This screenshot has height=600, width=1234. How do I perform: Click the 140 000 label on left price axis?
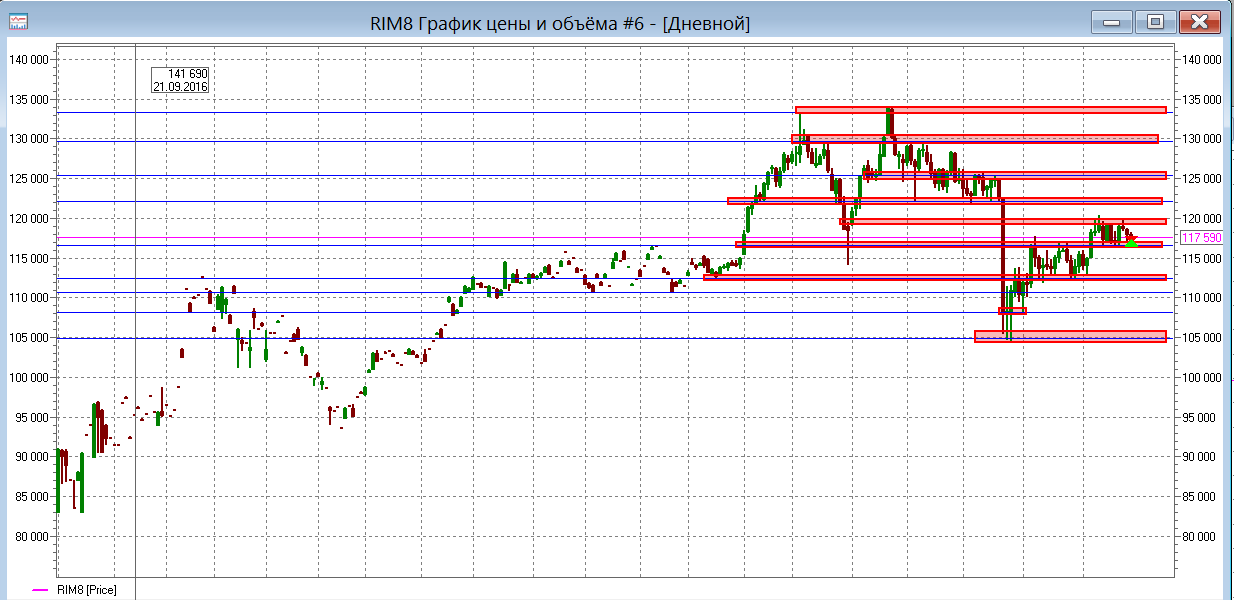click(x=28, y=59)
